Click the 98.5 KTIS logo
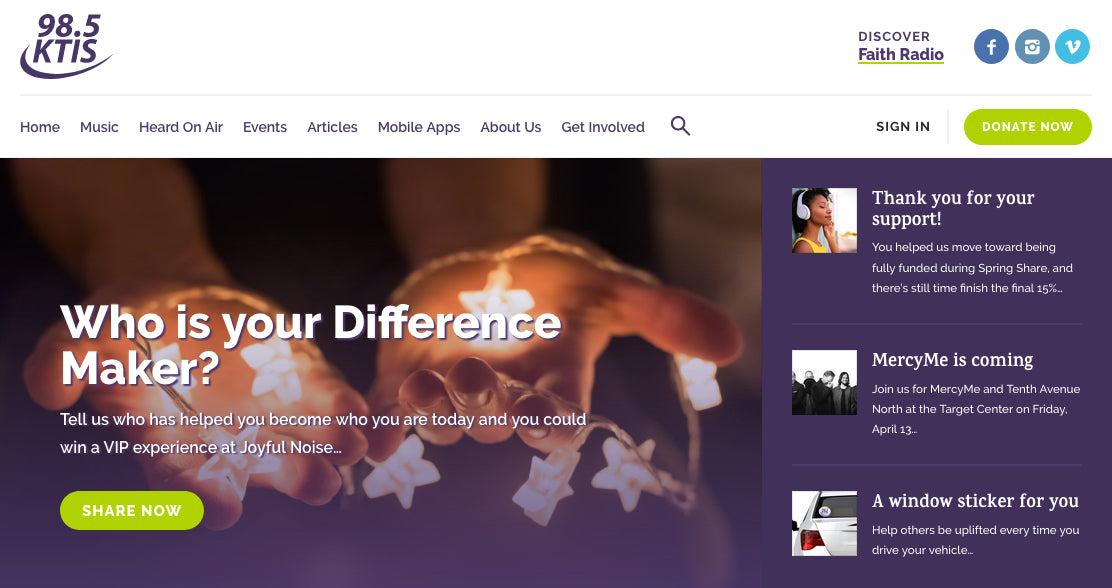This screenshot has width=1112, height=588. click(x=66, y=46)
